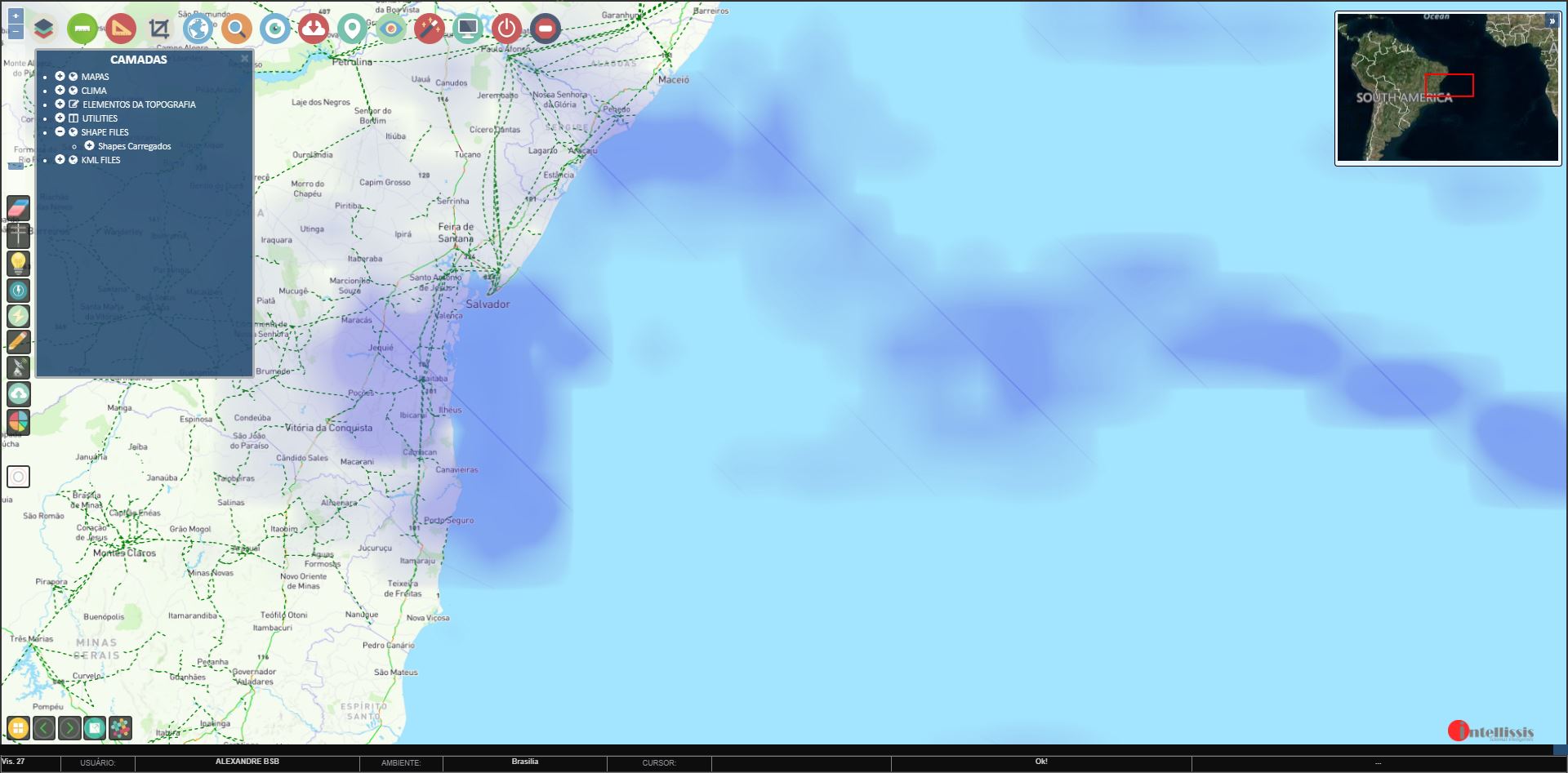Click the red power button icon
Viewport: 1568px width, 773px height.
click(506, 29)
